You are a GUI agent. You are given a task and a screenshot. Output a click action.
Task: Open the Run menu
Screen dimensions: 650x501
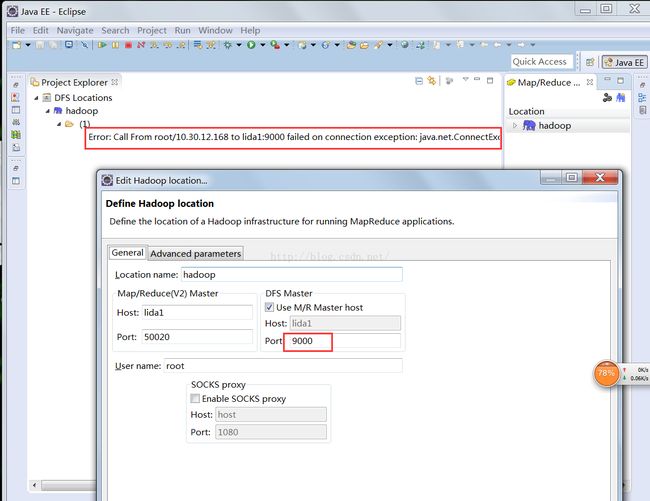coord(182,30)
